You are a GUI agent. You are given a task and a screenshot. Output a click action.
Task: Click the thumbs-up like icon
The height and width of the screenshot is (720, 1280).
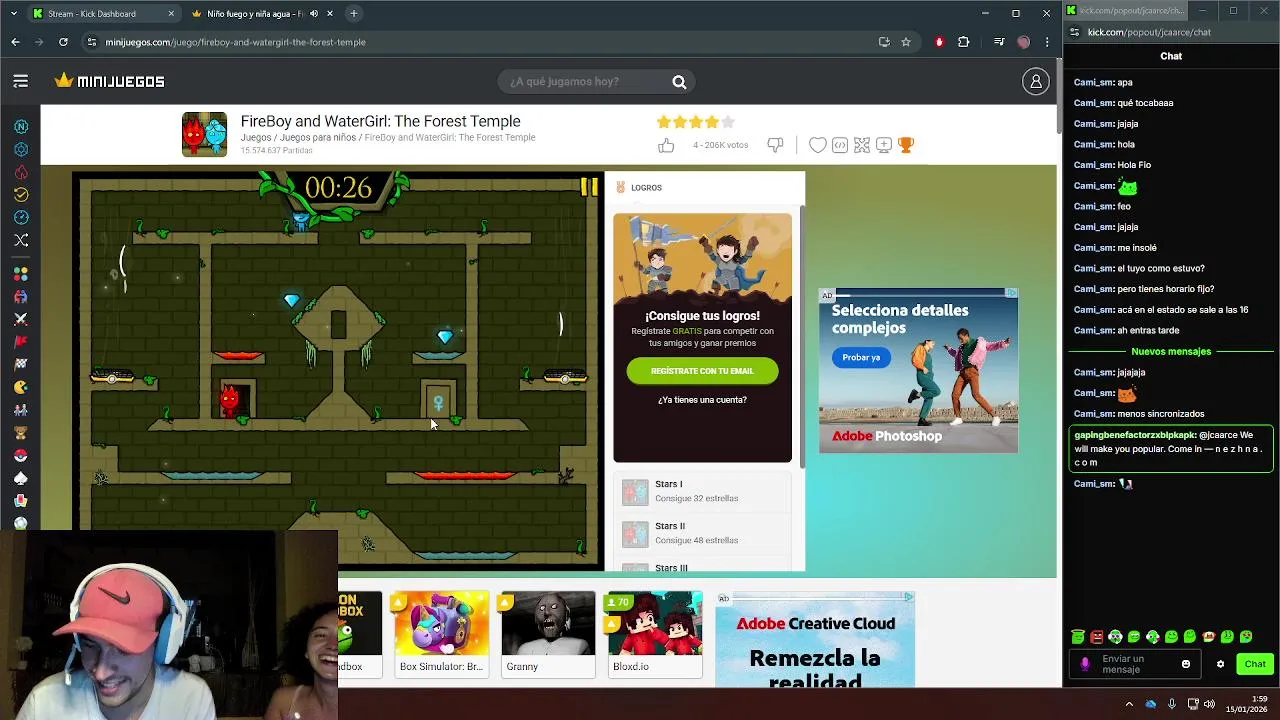click(666, 146)
